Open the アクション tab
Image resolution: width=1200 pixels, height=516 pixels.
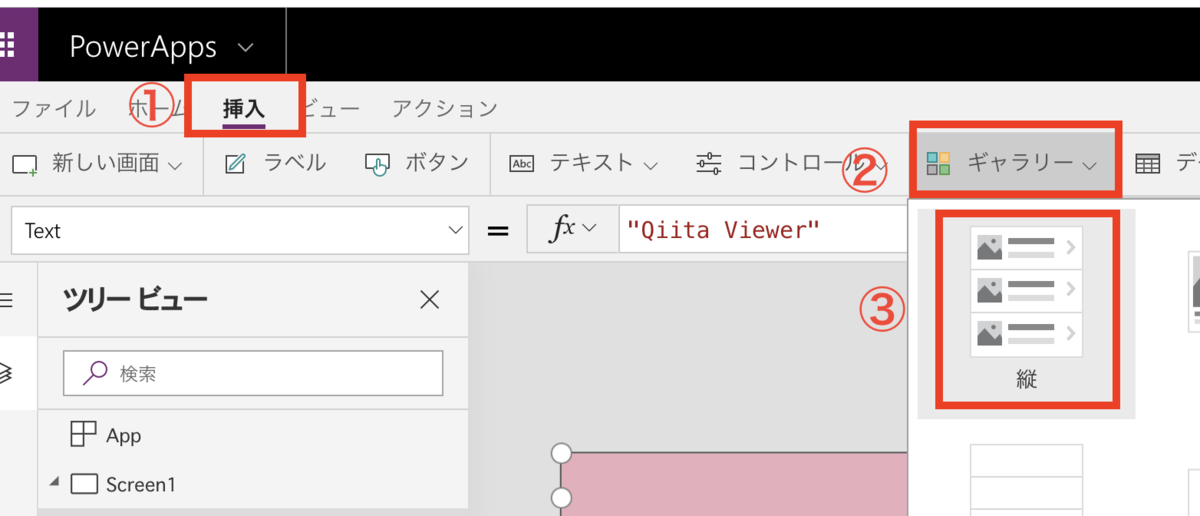pyautogui.click(x=445, y=108)
